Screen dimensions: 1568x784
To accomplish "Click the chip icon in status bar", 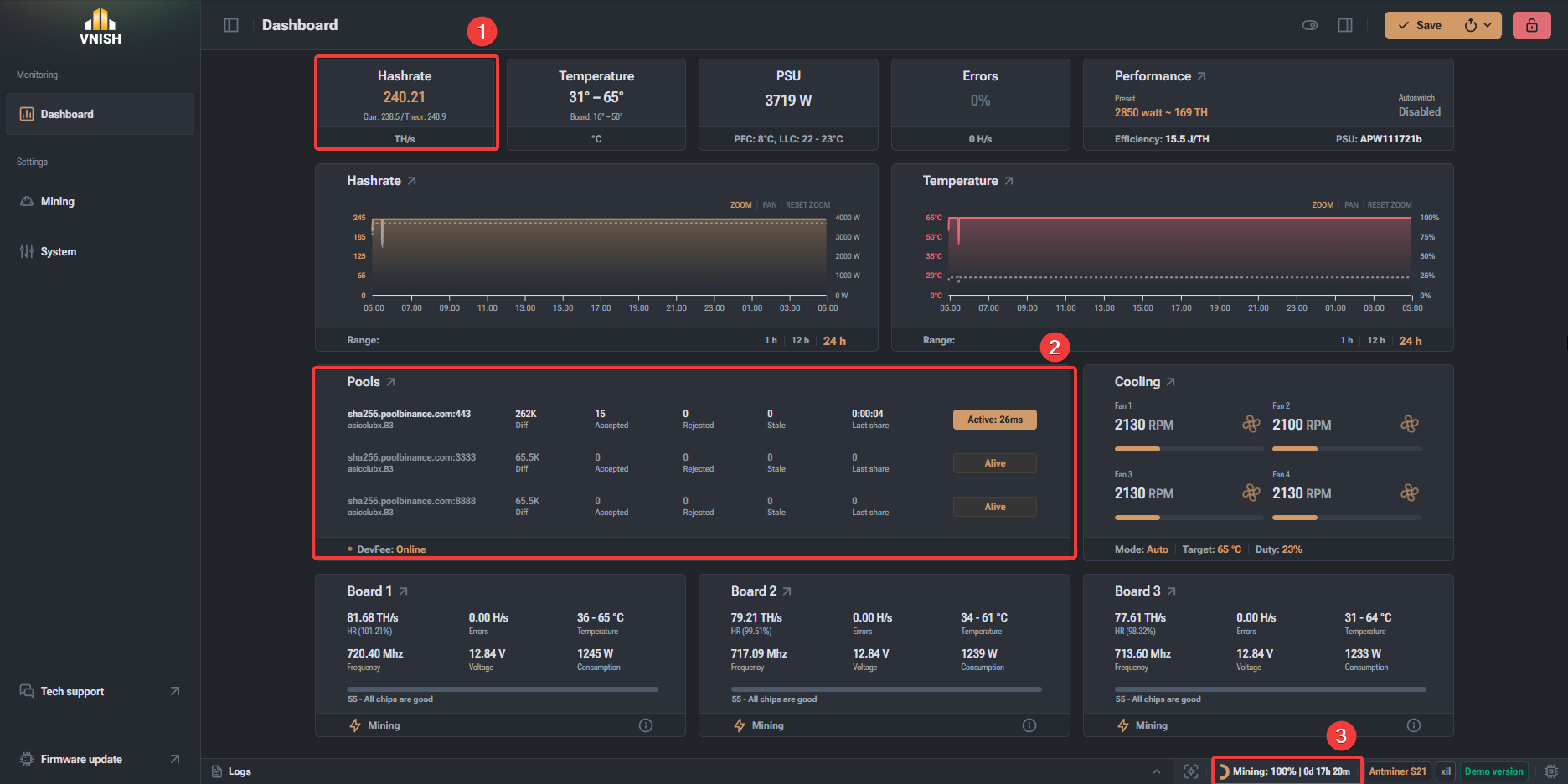I will click(x=1551, y=771).
